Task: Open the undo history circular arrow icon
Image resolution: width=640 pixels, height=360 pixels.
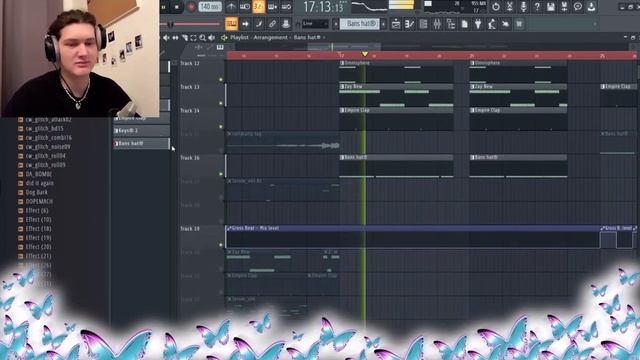Action: tap(496, 7)
